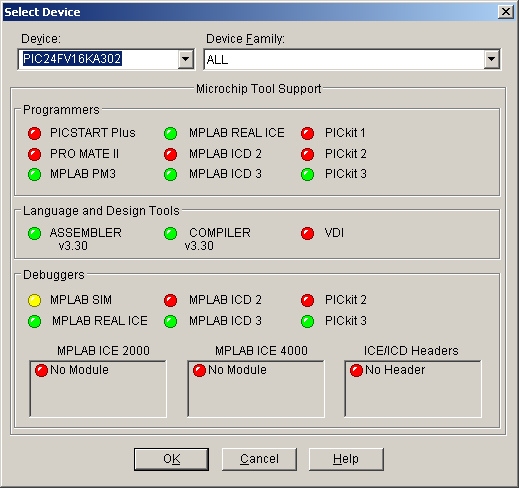Image resolution: width=519 pixels, height=488 pixels.
Task: Click red indicator in MPLAB ICE 2000 box
Action: 42,371
